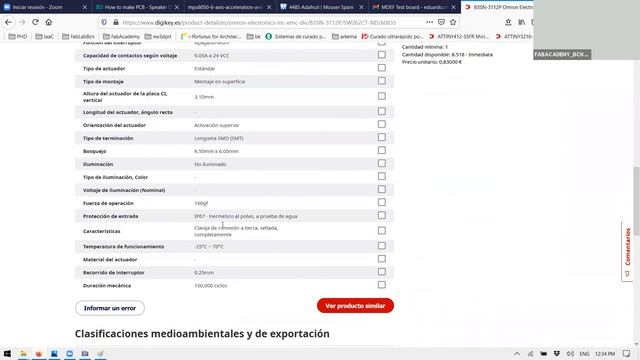
Task: Open the 'Comentarios' side feedback tab
Action: (x=627, y=251)
